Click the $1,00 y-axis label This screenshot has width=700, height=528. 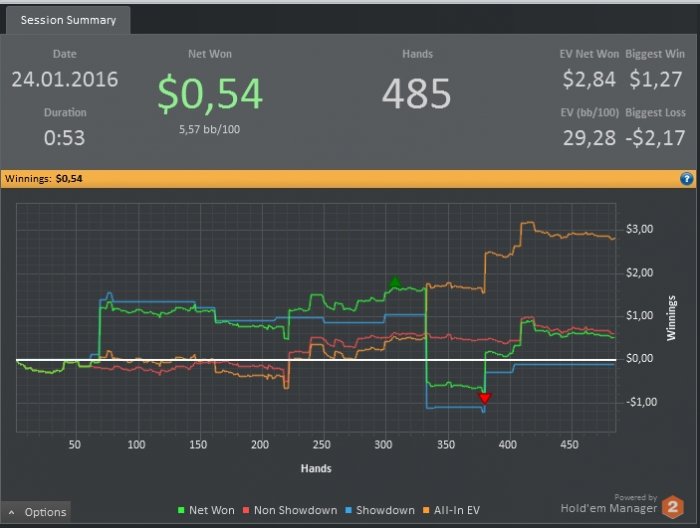[x=639, y=316]
